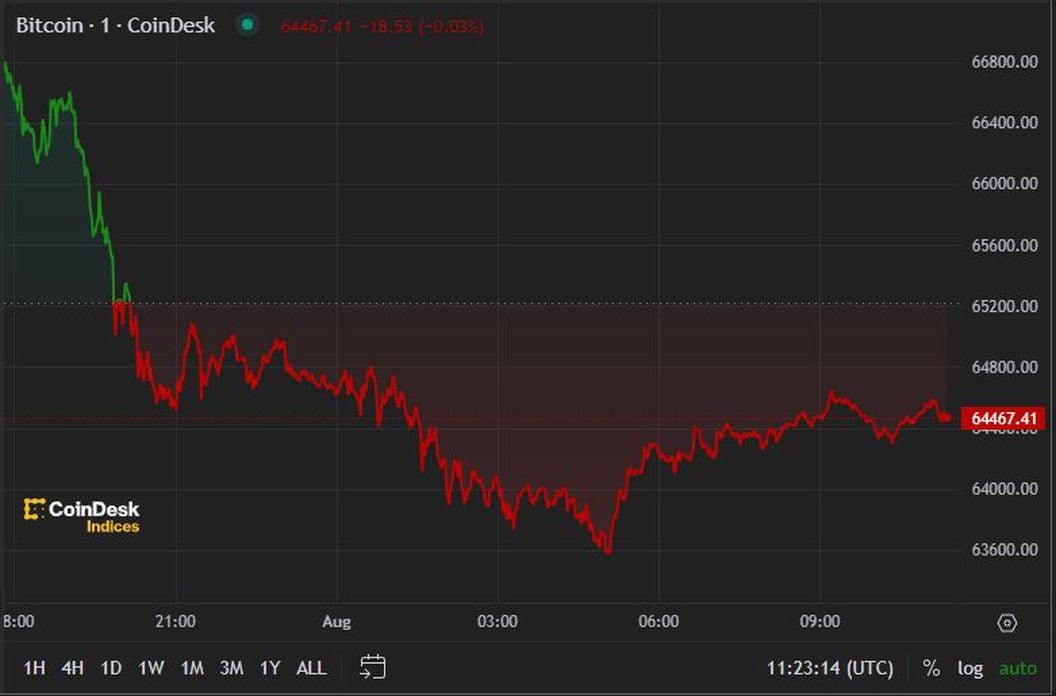Screen dimensions: 1056x696
Task: Select the 1D time range
Action: click(111, 668)
